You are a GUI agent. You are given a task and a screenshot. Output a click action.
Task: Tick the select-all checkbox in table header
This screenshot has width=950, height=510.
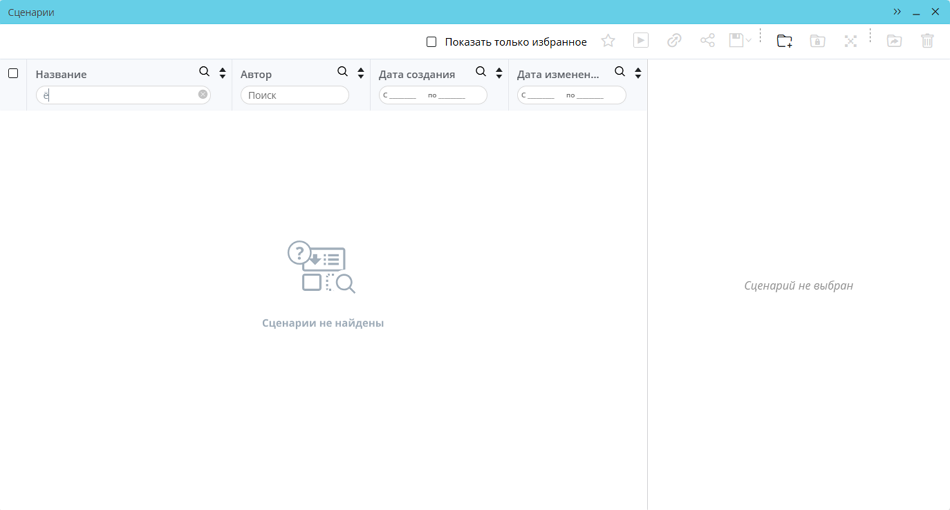tap(13, 73)
